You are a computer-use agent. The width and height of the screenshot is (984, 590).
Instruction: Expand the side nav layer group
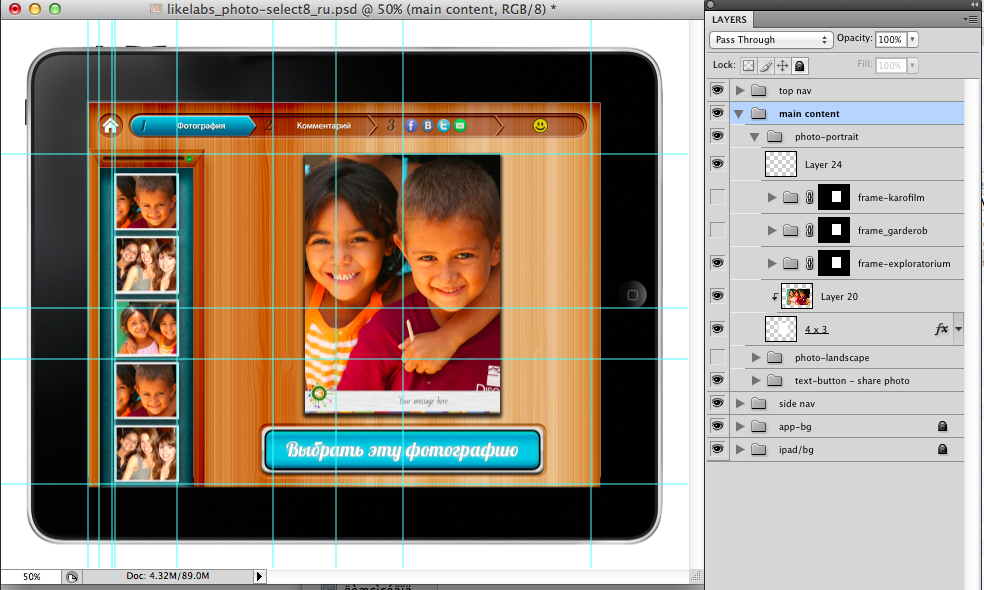tap(740, 403)
